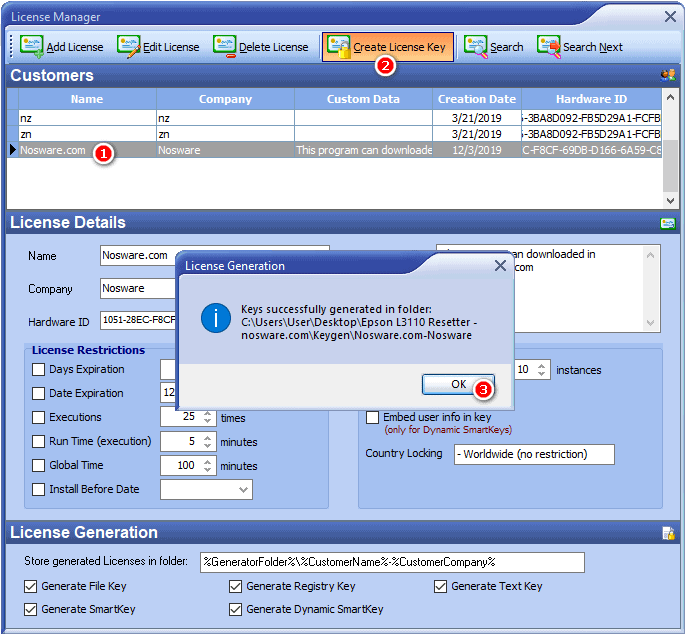The width and height of the screenshot is (686, 636).
Task: Decrease the instances spinner value
Action: click(542, 374)
